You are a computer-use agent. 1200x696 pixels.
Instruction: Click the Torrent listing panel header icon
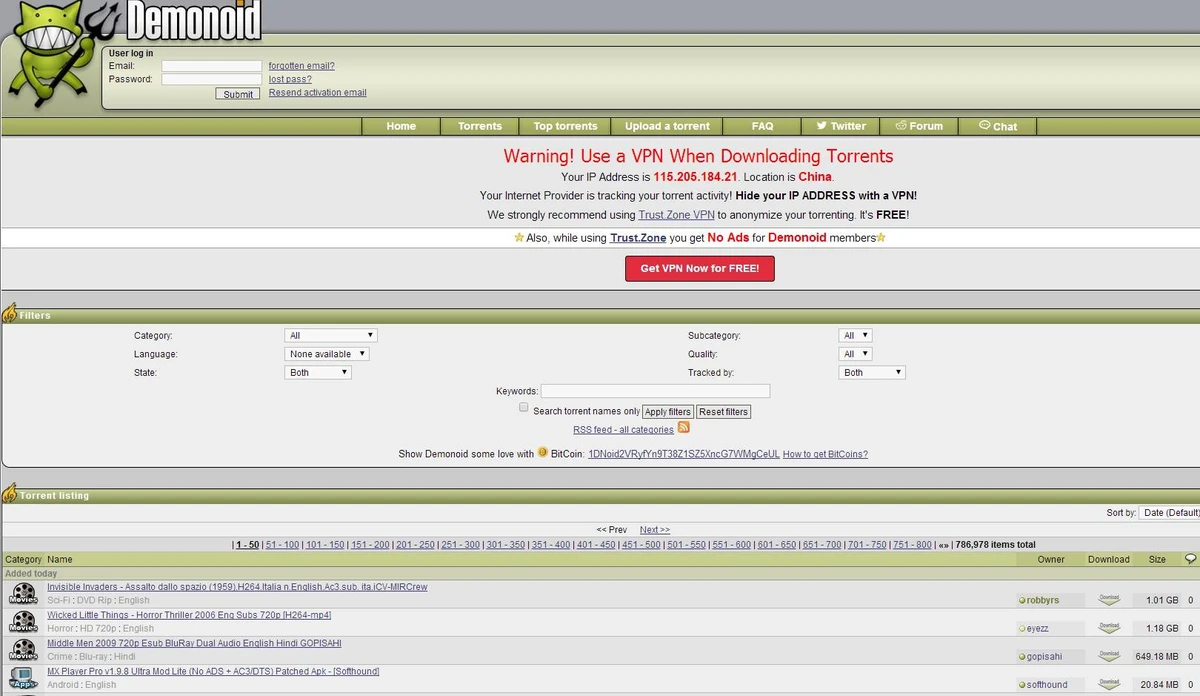pyautogui.click(x=9, y=494)
